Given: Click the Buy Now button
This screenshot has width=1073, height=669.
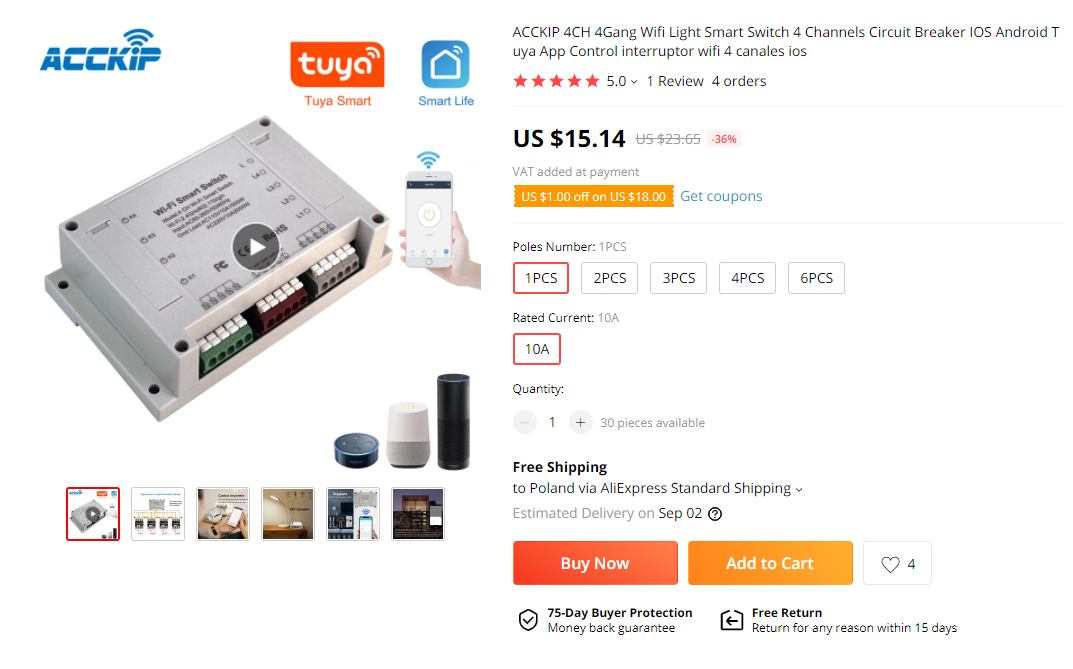Looking at the screenshot, I should click(595, 563).
